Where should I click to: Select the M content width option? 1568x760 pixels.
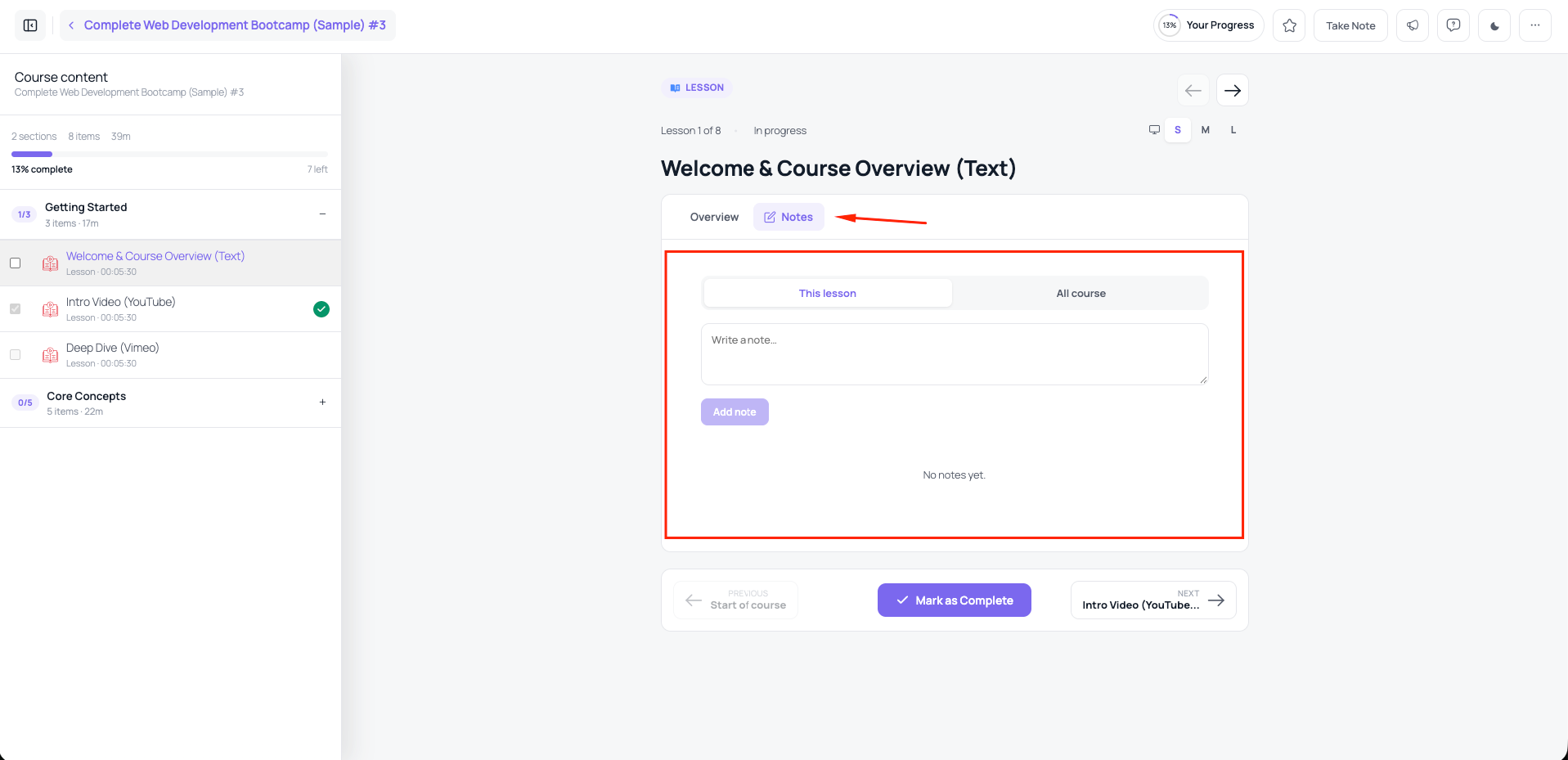point(1205,130)
